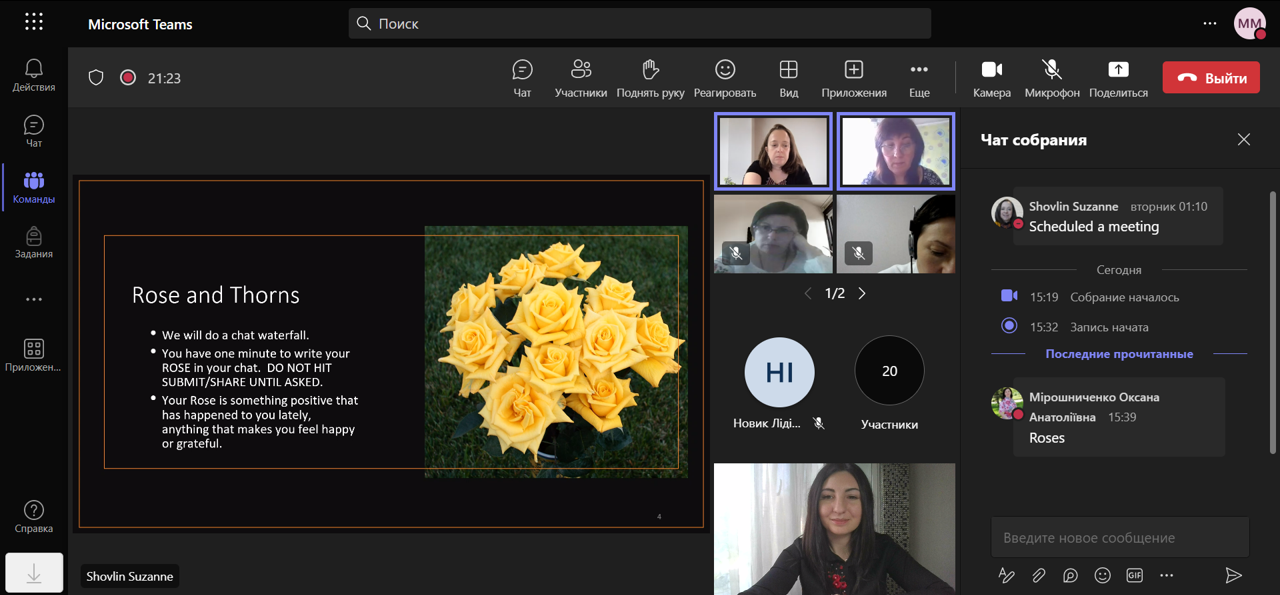Screen dimensions: 1280x595
Task: Click the yellow roses image on slide
Action: 556,351
